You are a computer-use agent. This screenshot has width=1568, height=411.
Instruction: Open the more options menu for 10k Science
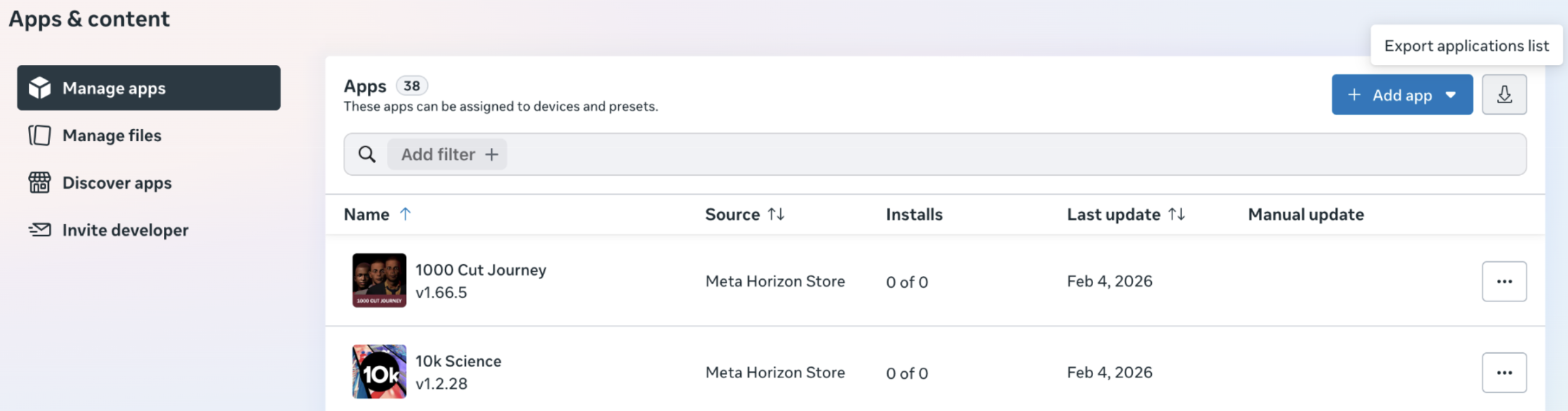(1504, 373)
